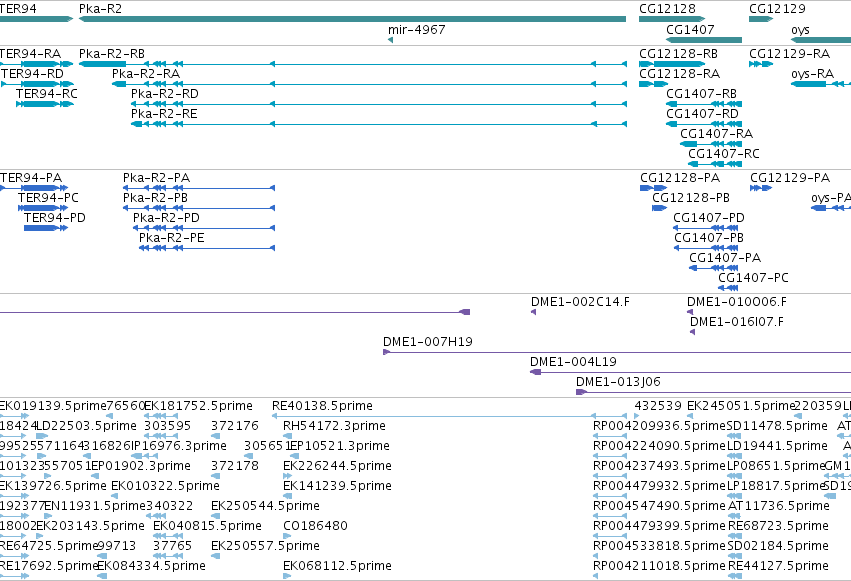The width and height of the screenshot is (851, 581).
Task: Click EST EK010322.5prime label
Action: pos(165,486)
